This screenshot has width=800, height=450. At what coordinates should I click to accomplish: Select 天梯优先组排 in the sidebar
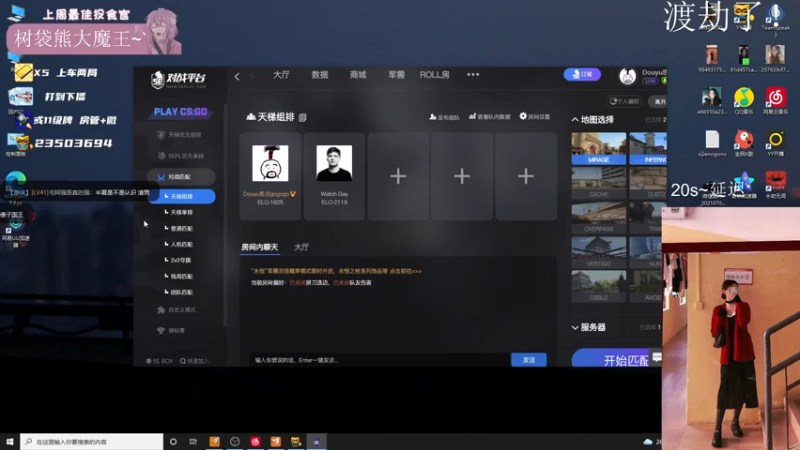(180, 135)
